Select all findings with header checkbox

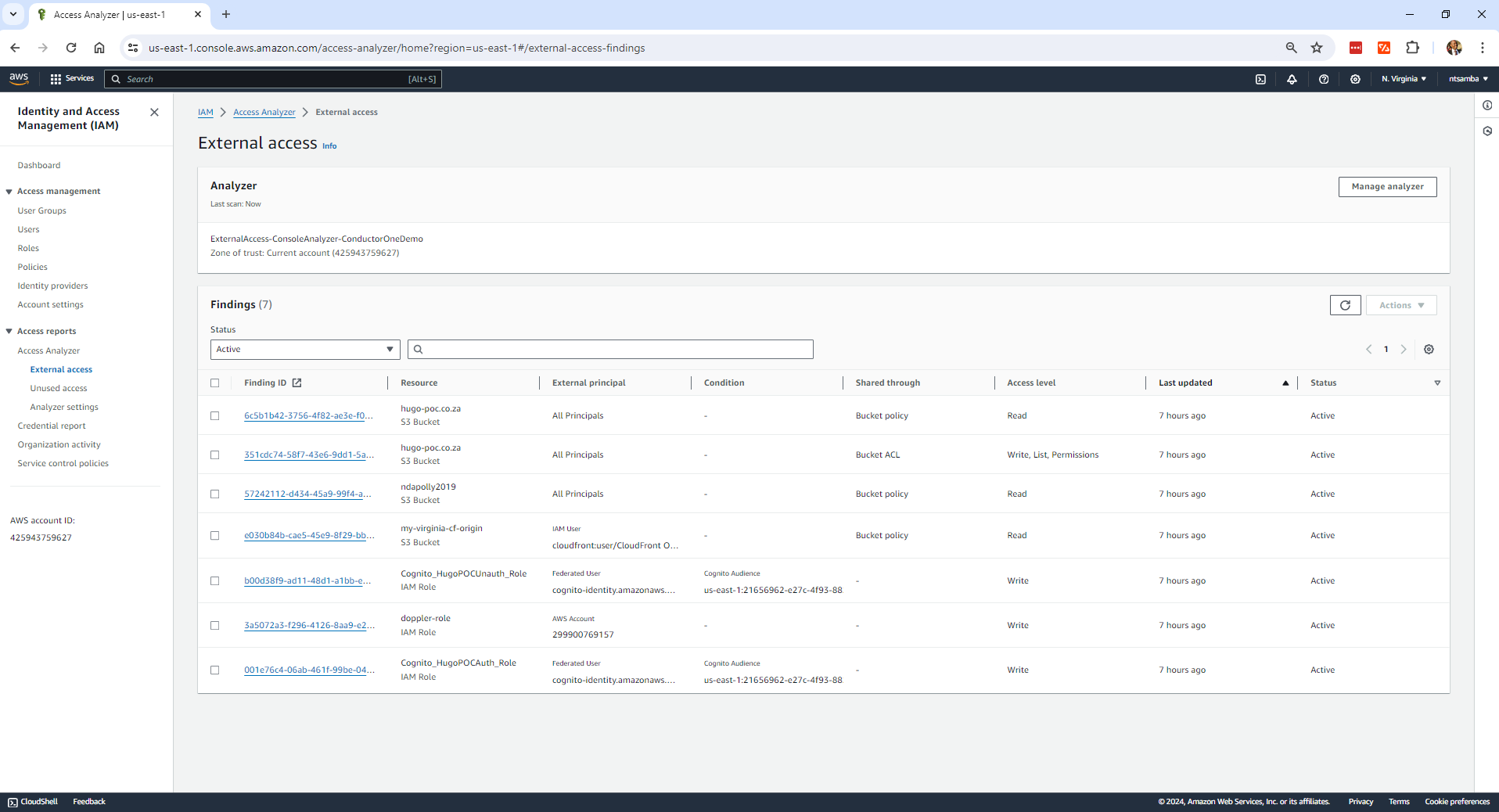215,383
